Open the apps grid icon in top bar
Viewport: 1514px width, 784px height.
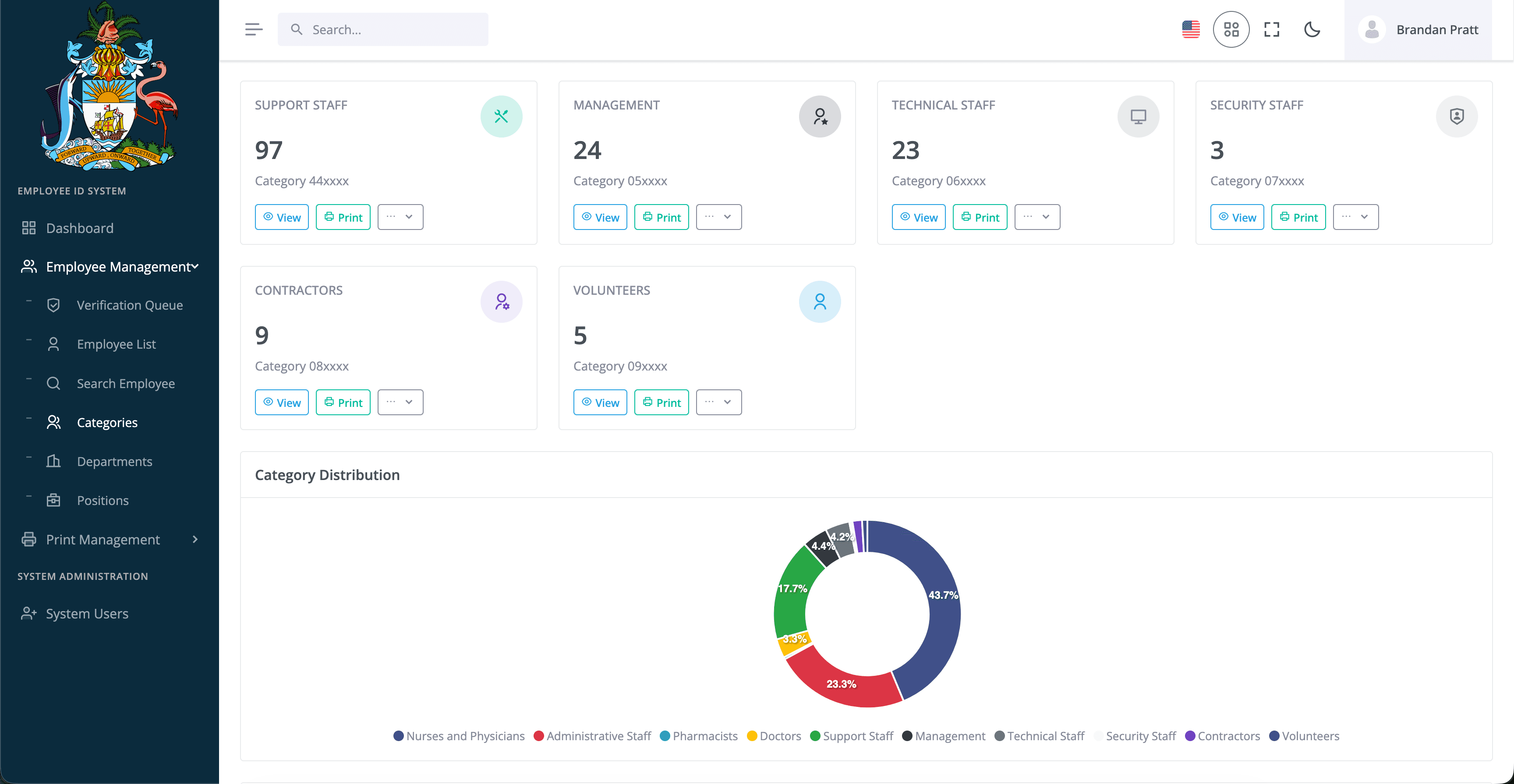coord(1231,29)
